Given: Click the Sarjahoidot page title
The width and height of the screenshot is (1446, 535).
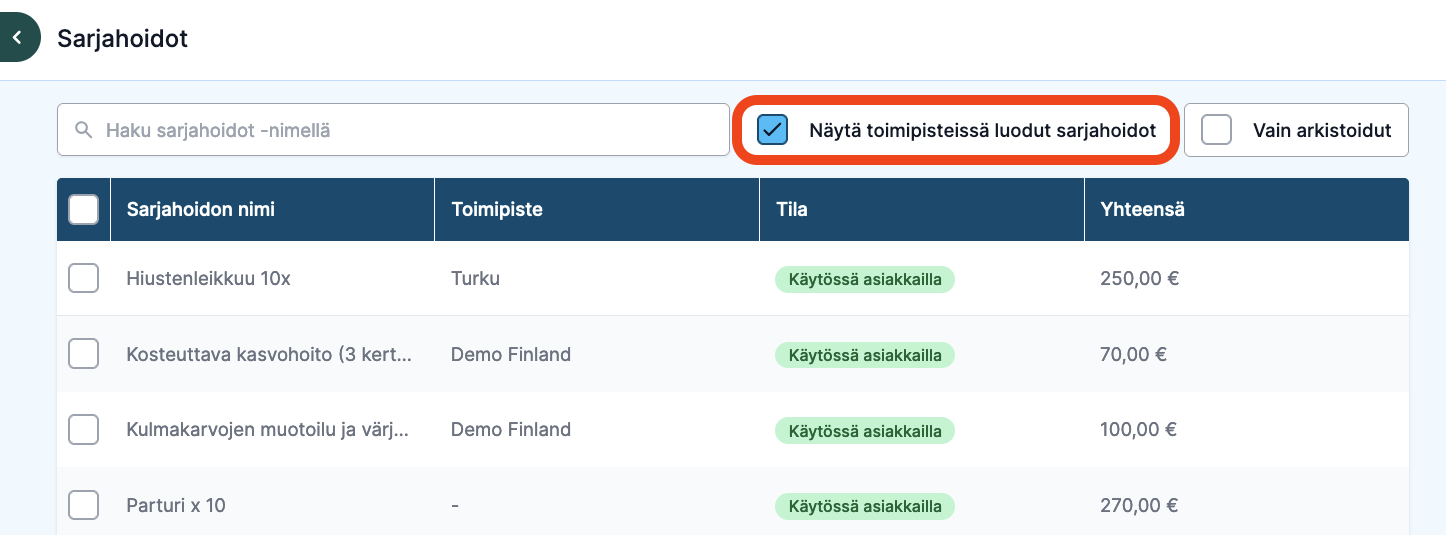Looking at the screenshot, I should coord(123,39).
